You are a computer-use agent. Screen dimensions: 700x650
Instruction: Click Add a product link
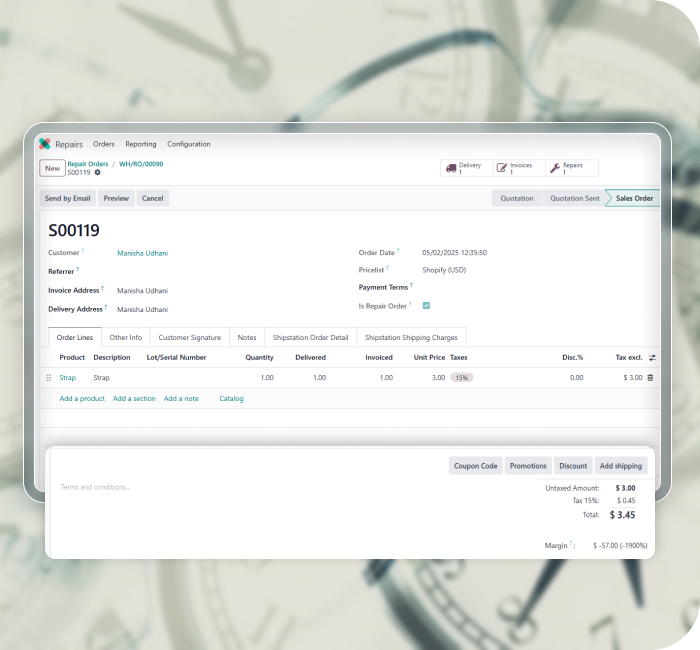(82, 399)
